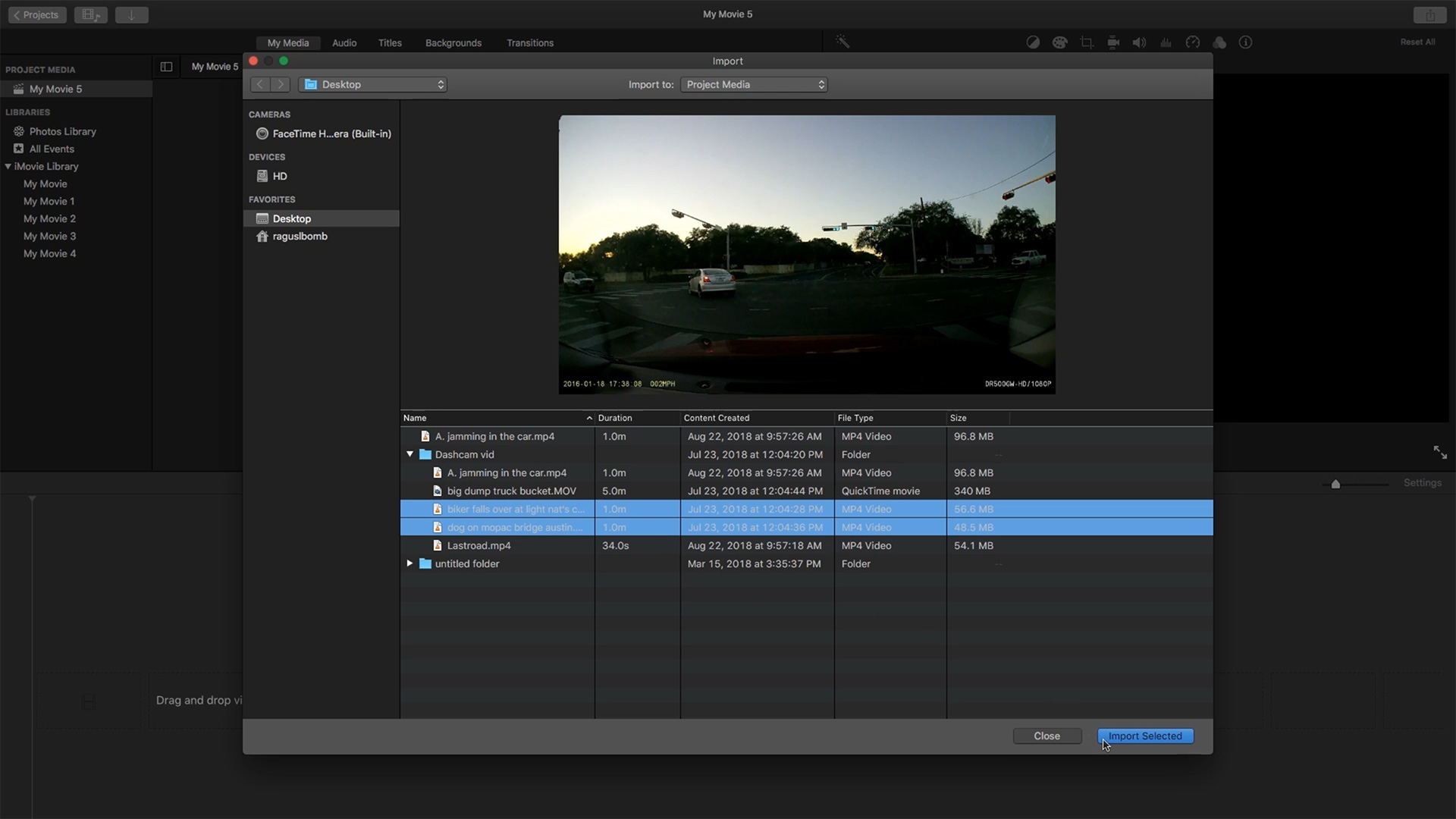Switch to the Backgrounds tab
1456x819 pixels.
tap(453, 42)
